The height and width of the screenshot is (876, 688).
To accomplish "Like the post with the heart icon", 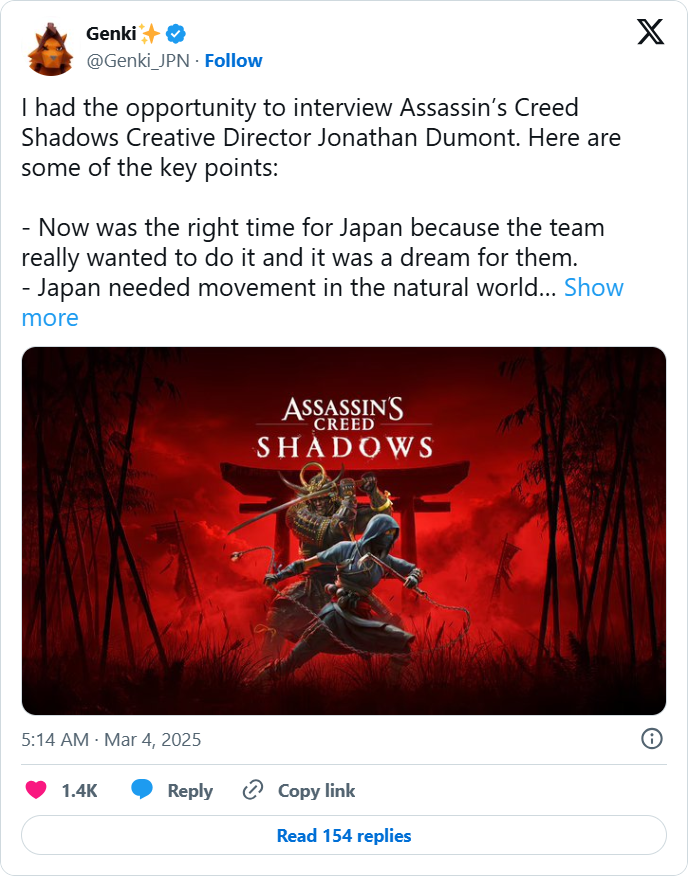I will (x=36, y=790).
